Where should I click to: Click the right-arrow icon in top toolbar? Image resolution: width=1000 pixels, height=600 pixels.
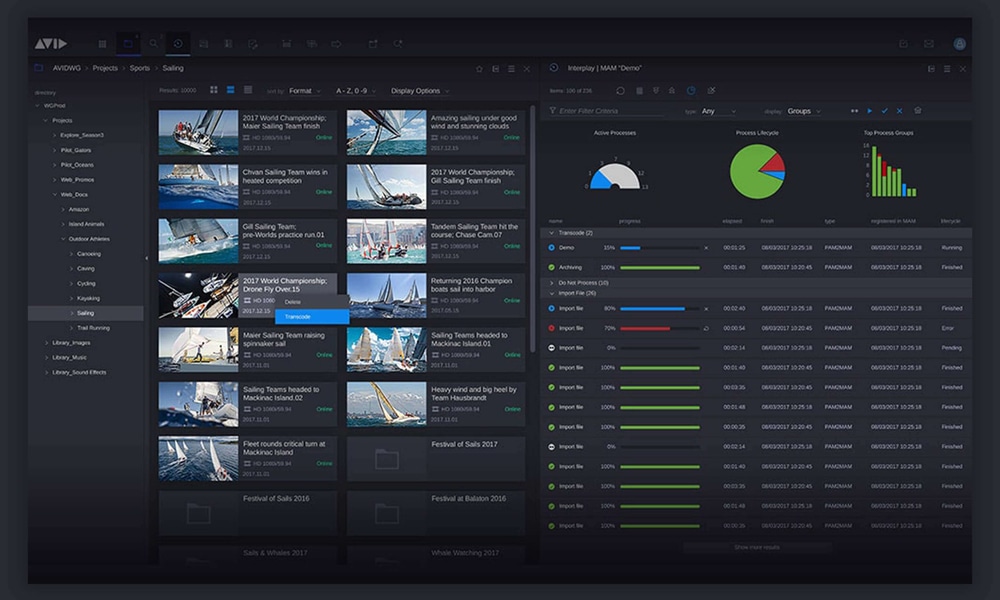(336, 44)
